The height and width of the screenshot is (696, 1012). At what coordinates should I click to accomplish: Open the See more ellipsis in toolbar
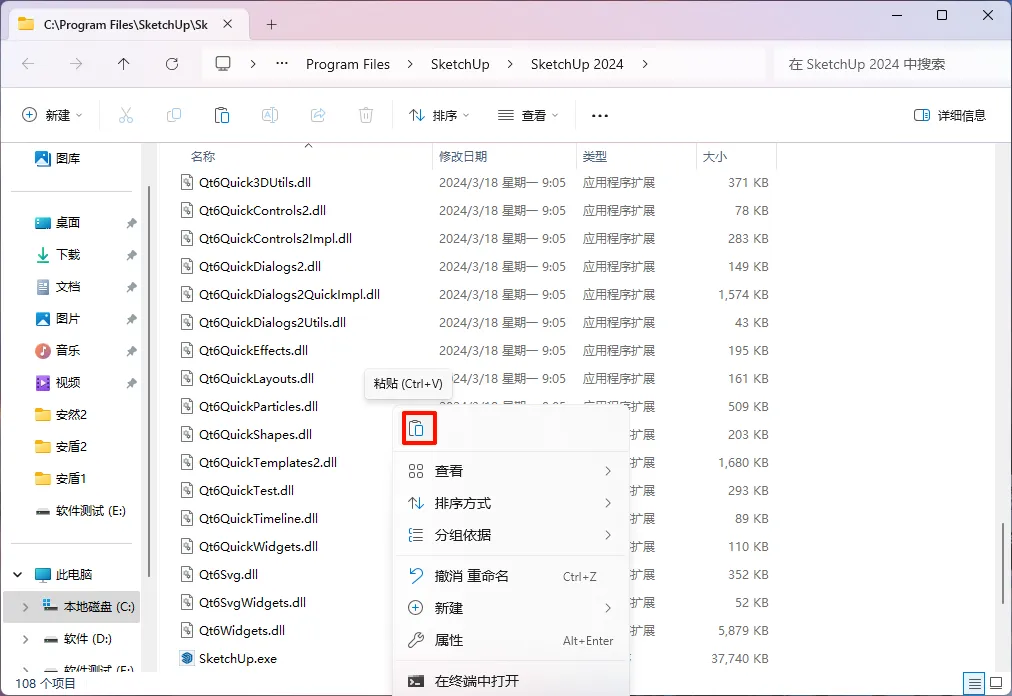click(600, 116)
